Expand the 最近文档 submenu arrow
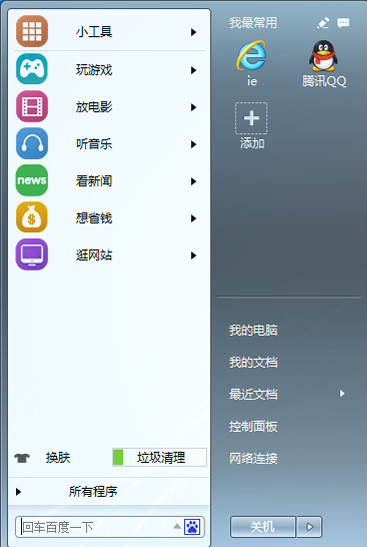 coord(342,394)
